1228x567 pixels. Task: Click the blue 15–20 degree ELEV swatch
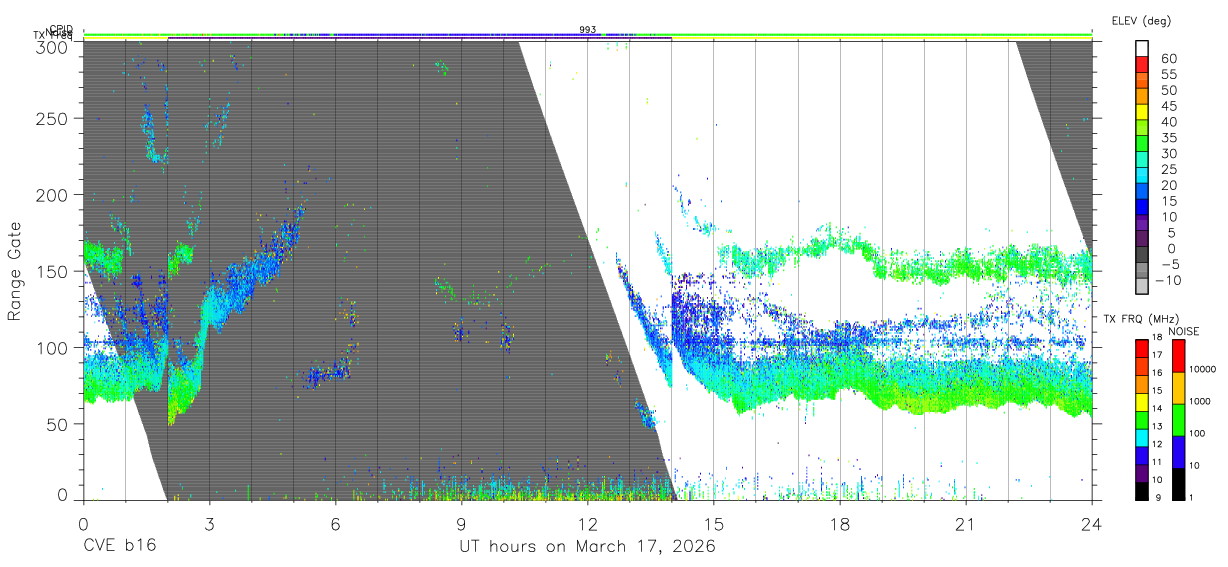click(x=1143, y=192)
